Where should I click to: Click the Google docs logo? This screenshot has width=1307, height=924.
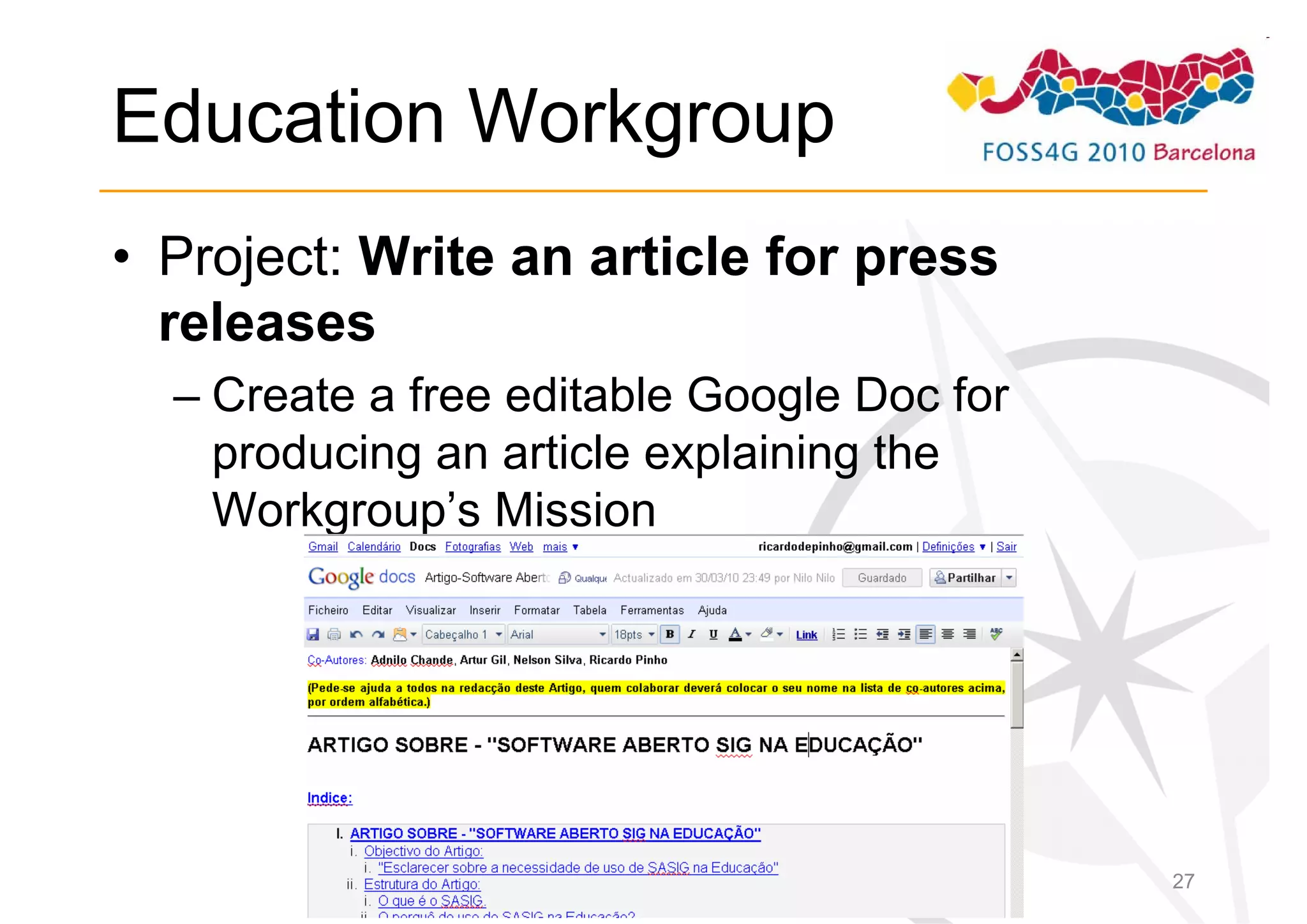tap(361, 577)
